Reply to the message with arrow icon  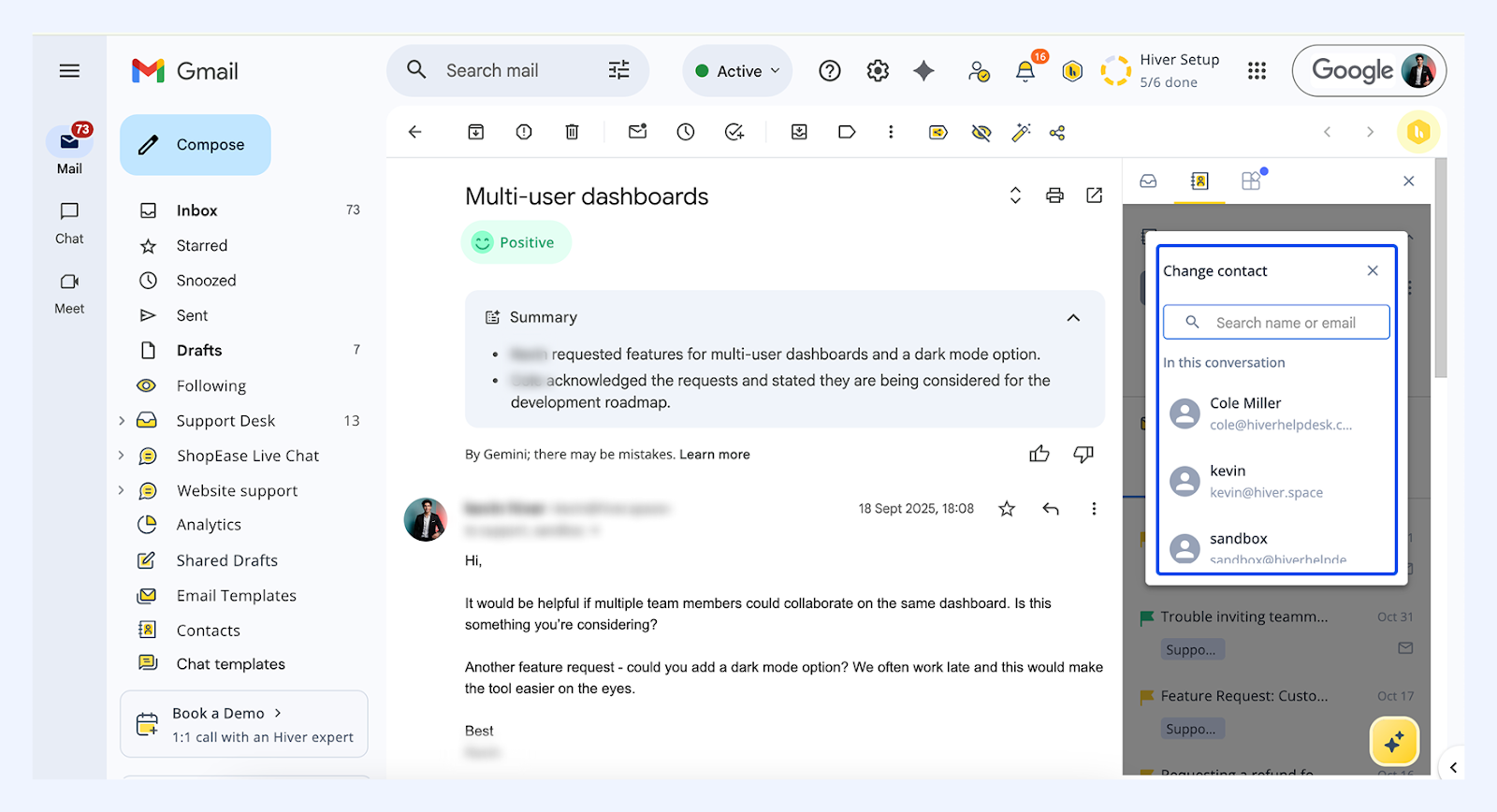pos(1051,509)
